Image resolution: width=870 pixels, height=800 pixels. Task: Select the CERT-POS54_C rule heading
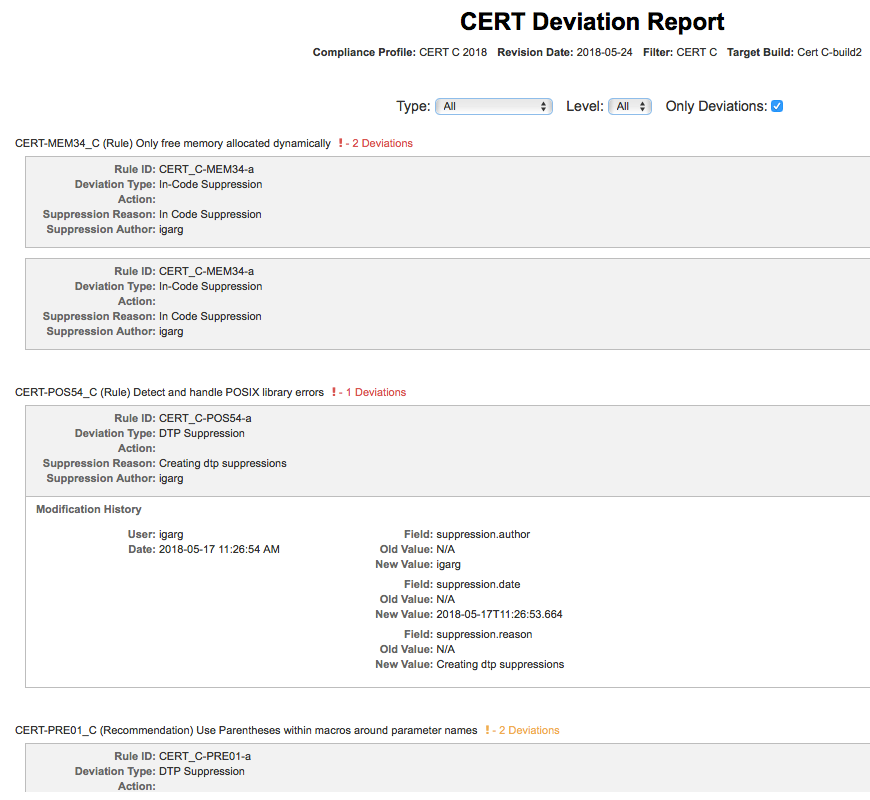click(x=169, y=392)
